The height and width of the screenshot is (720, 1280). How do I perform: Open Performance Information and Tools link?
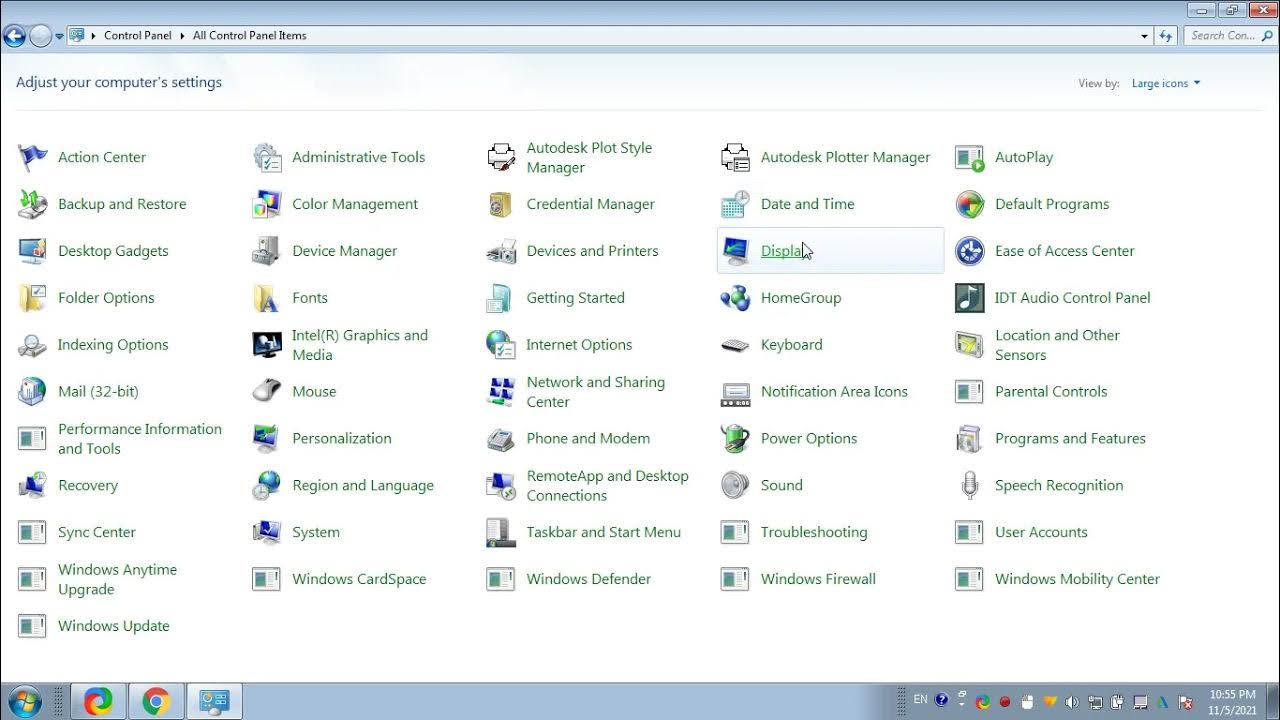[140, 439]
